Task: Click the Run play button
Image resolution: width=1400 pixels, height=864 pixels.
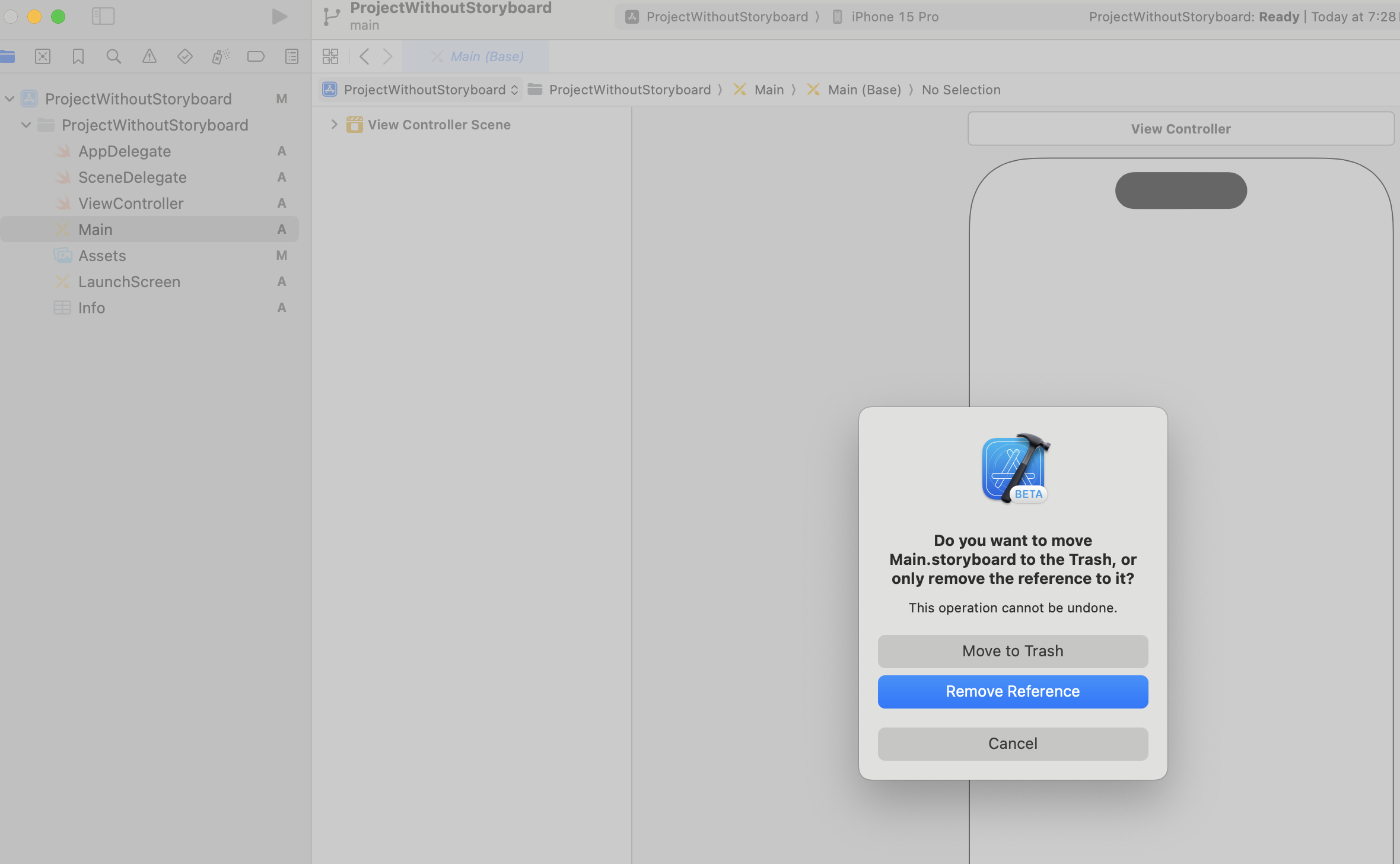Action: [x=279, y=16]
